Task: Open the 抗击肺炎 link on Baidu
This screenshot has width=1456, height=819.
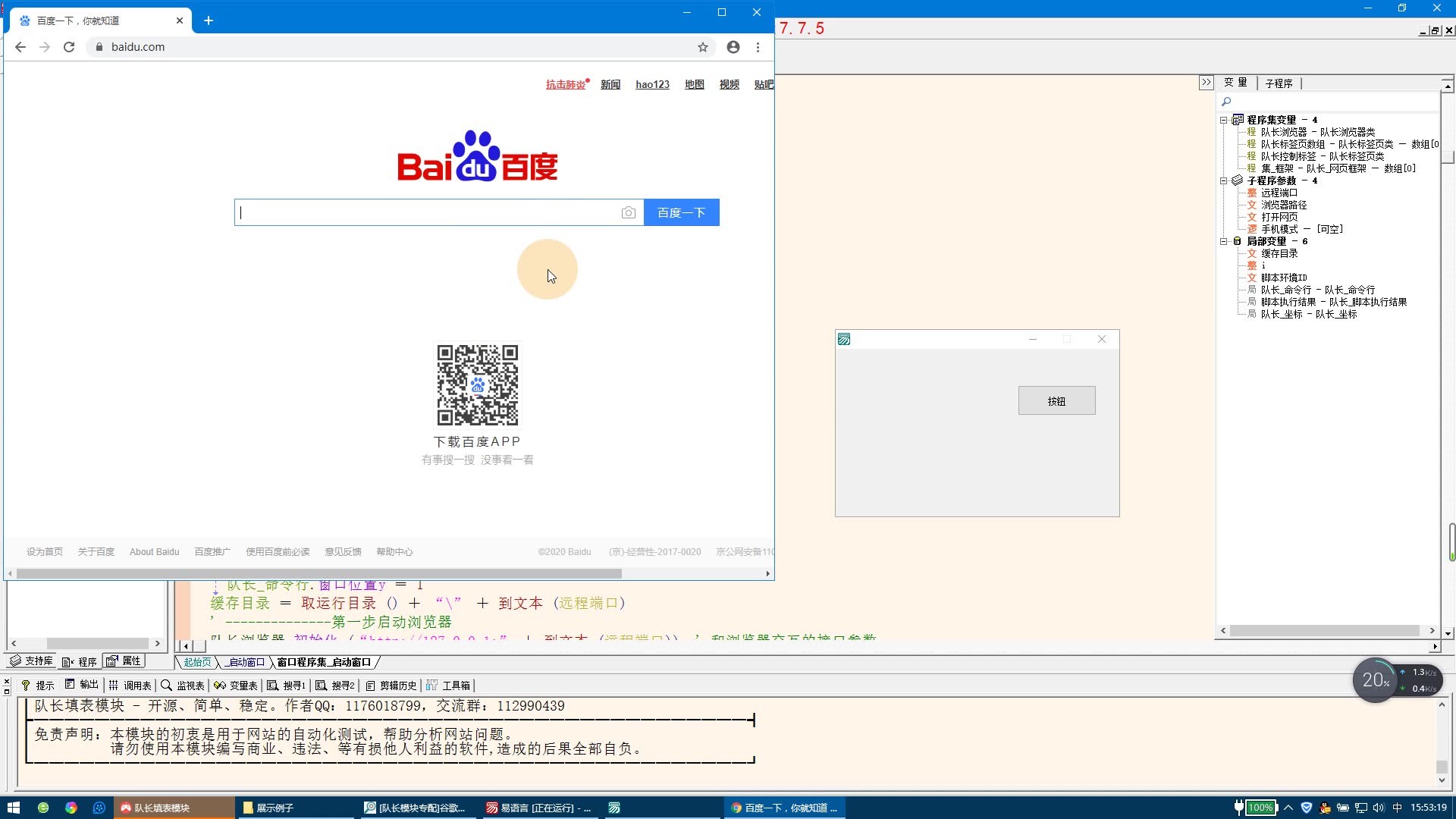Action: tap(567, 84)
